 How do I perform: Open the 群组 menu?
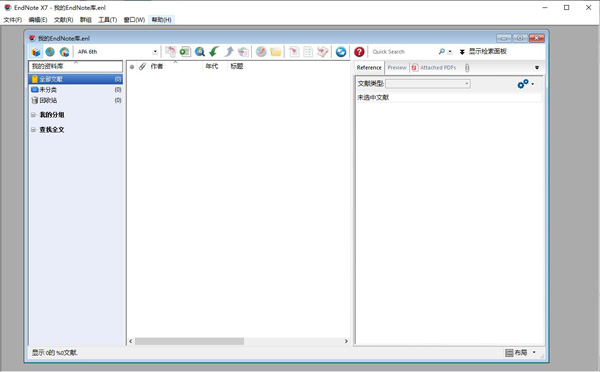tap(86, 20)
